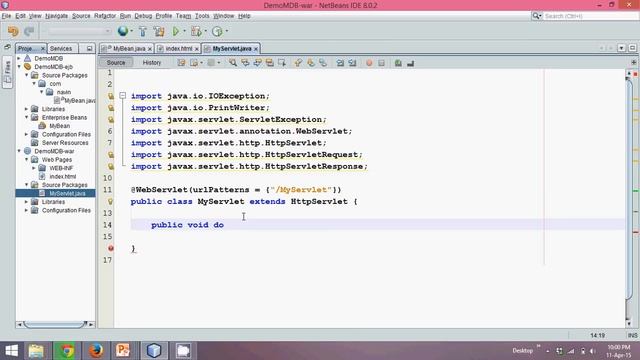This screenshot has width=640, height=360.
Task: Minimize the Projects panel using its window icon
Action: coord(89,49)
